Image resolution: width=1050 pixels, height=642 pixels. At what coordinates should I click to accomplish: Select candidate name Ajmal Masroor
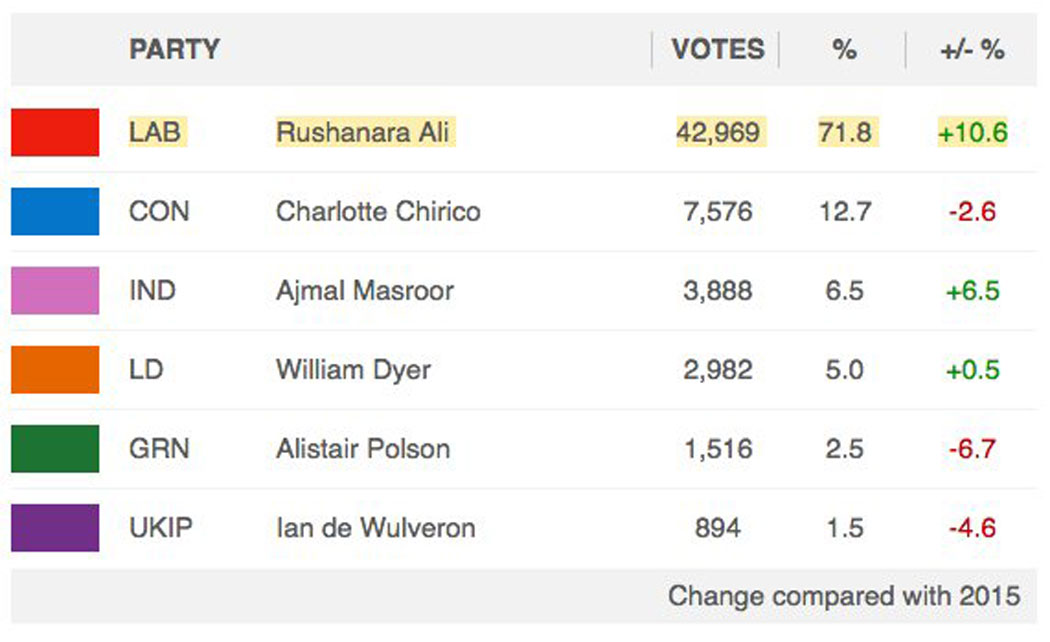[365, 290]
